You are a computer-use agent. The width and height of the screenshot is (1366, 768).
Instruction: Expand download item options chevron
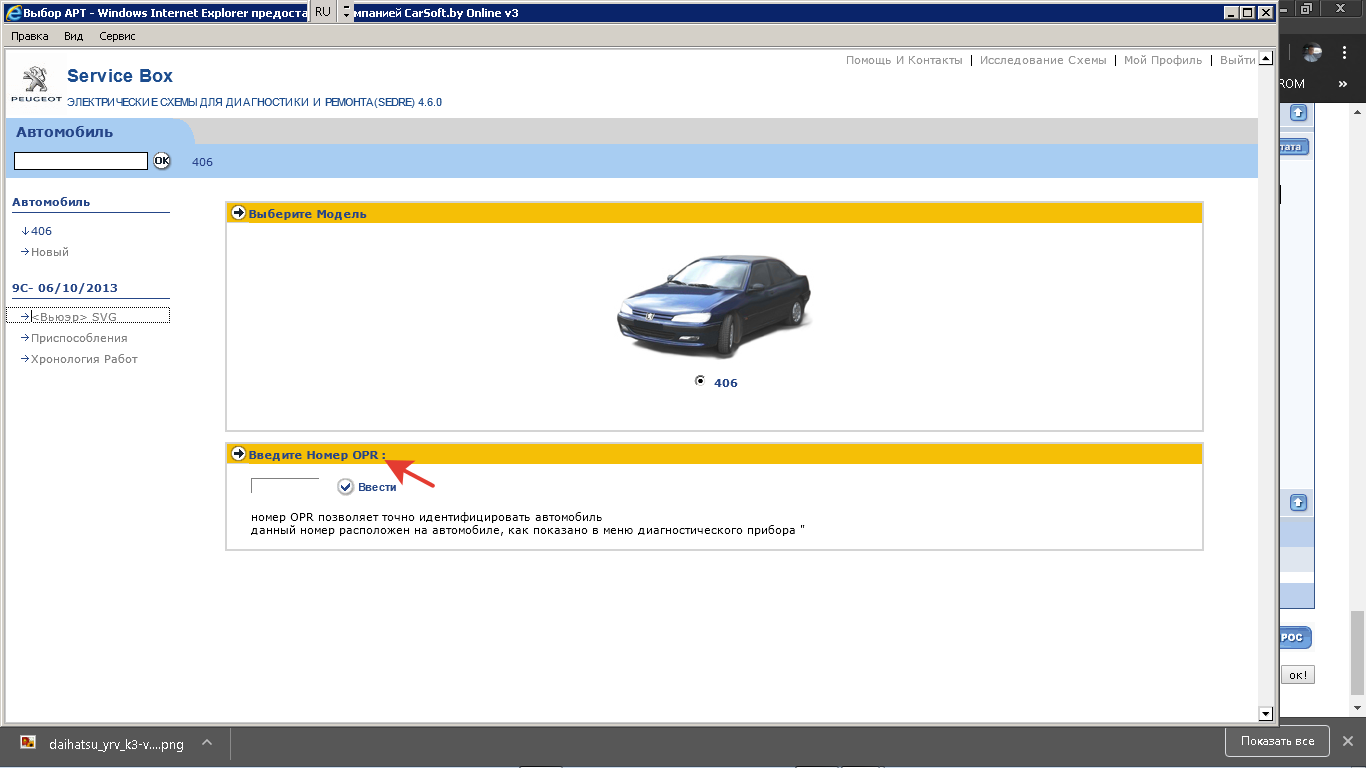tap(207, 743)
